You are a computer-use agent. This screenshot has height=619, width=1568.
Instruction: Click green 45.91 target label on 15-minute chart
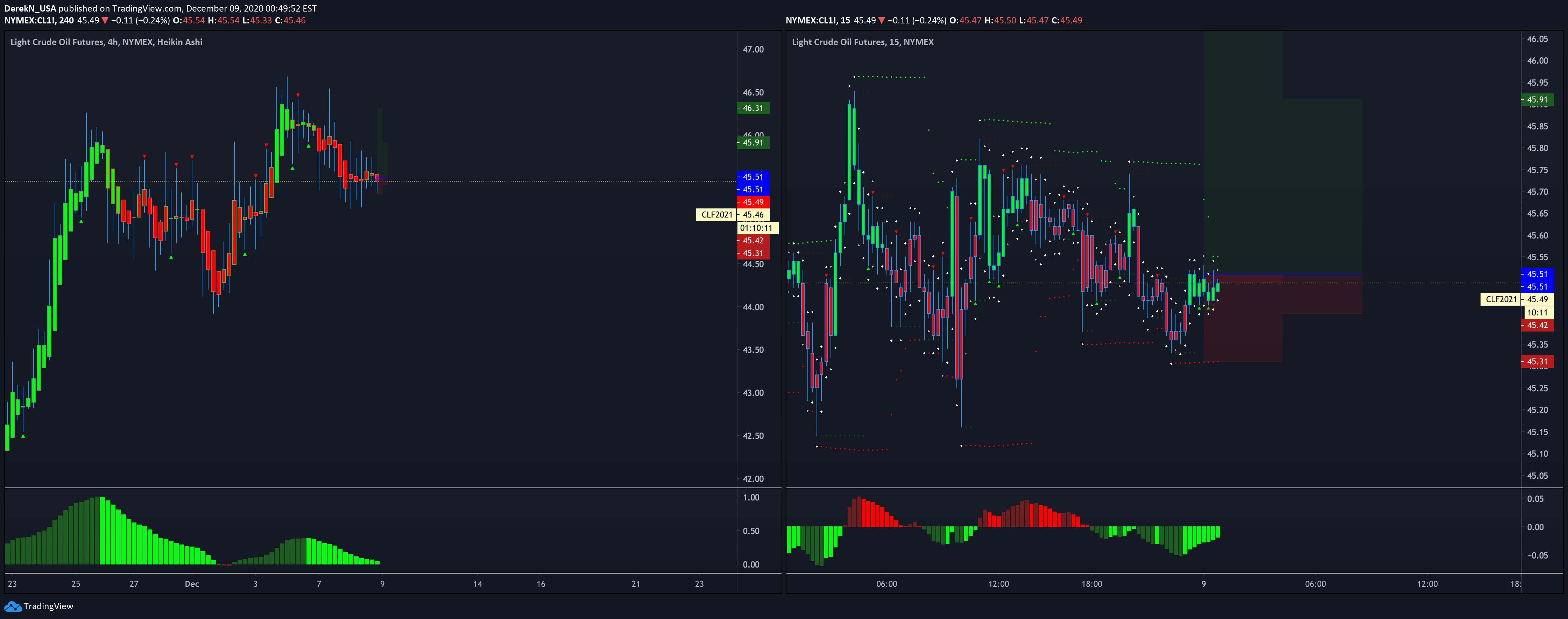click(x=1537, y=100)
